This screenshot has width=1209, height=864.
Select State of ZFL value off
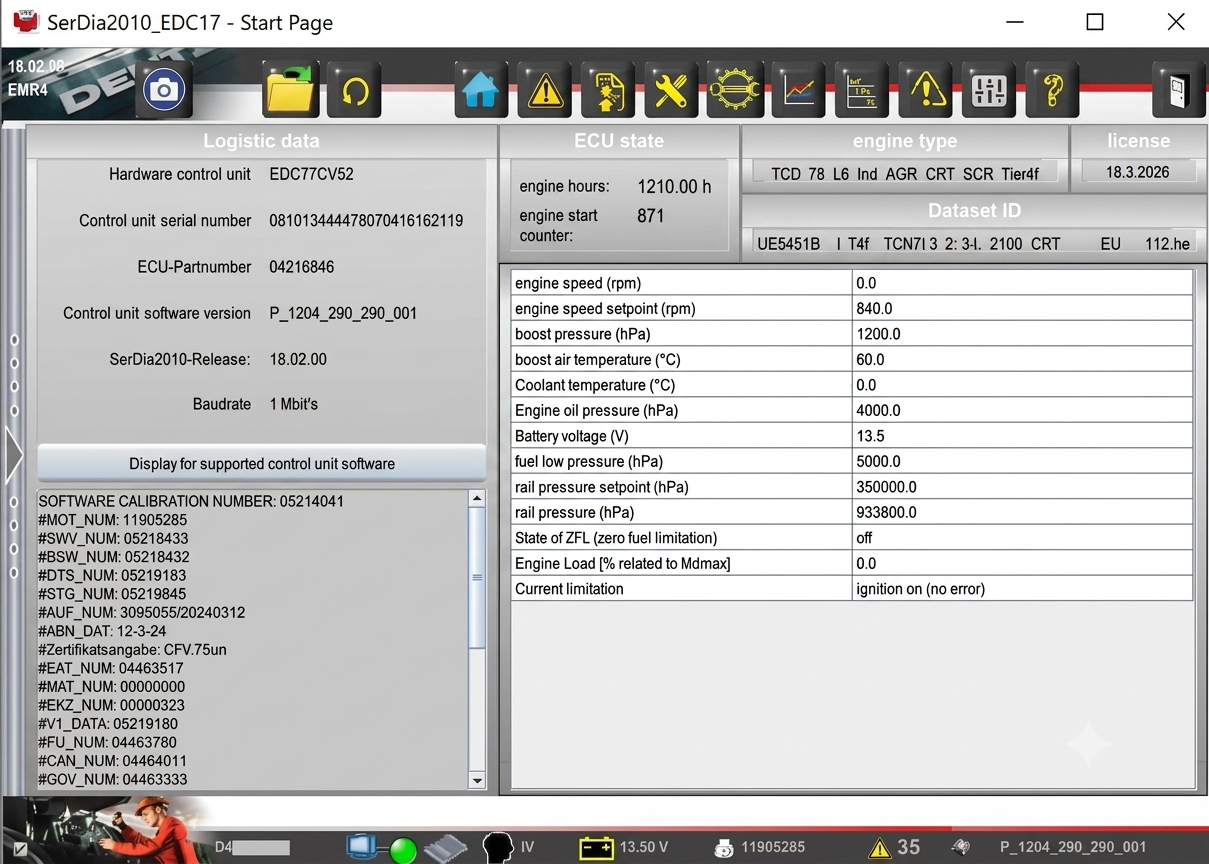pyautogui.click(x=1022, y=538)
